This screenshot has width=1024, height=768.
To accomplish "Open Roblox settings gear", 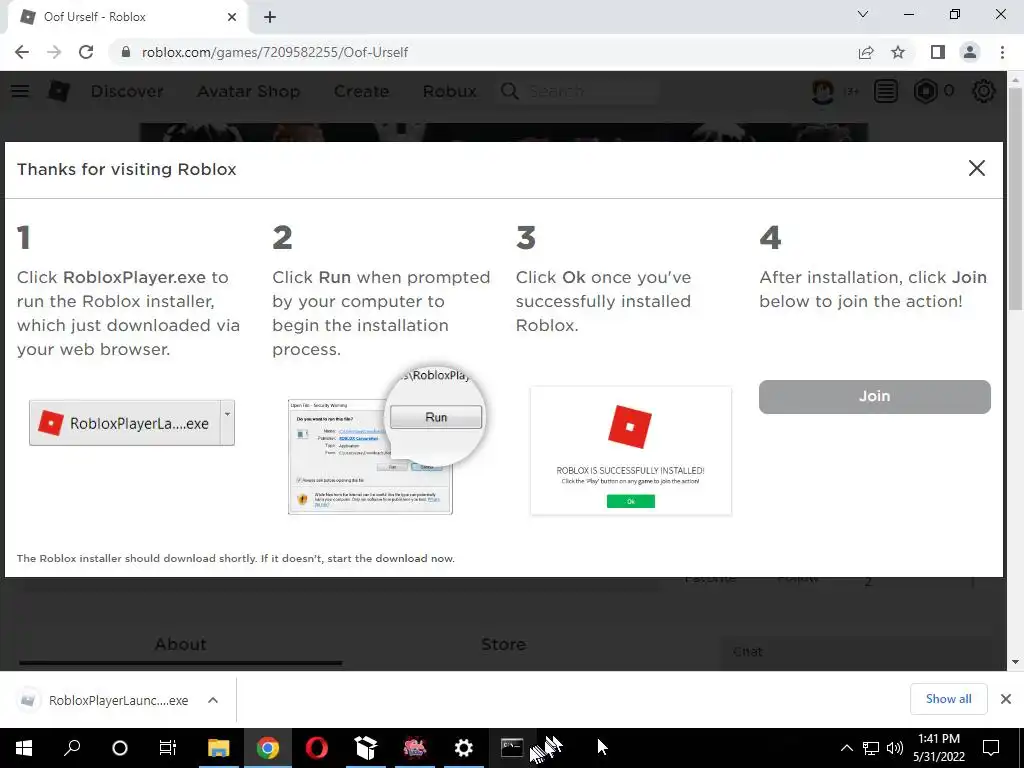I will 984,91.
